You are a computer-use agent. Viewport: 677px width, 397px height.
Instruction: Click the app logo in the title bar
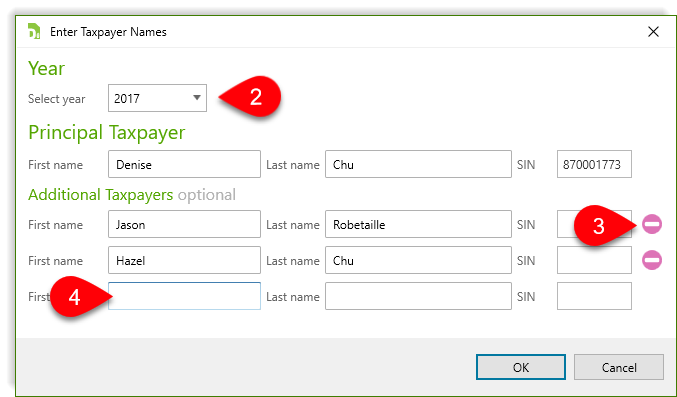(34, 32)
